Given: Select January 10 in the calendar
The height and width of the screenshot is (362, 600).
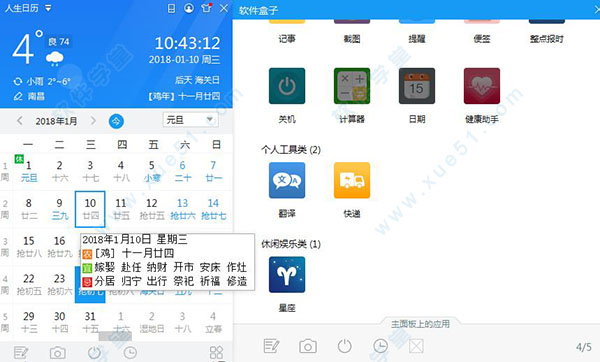Looking at the screenshot, I should pos(90,209).
